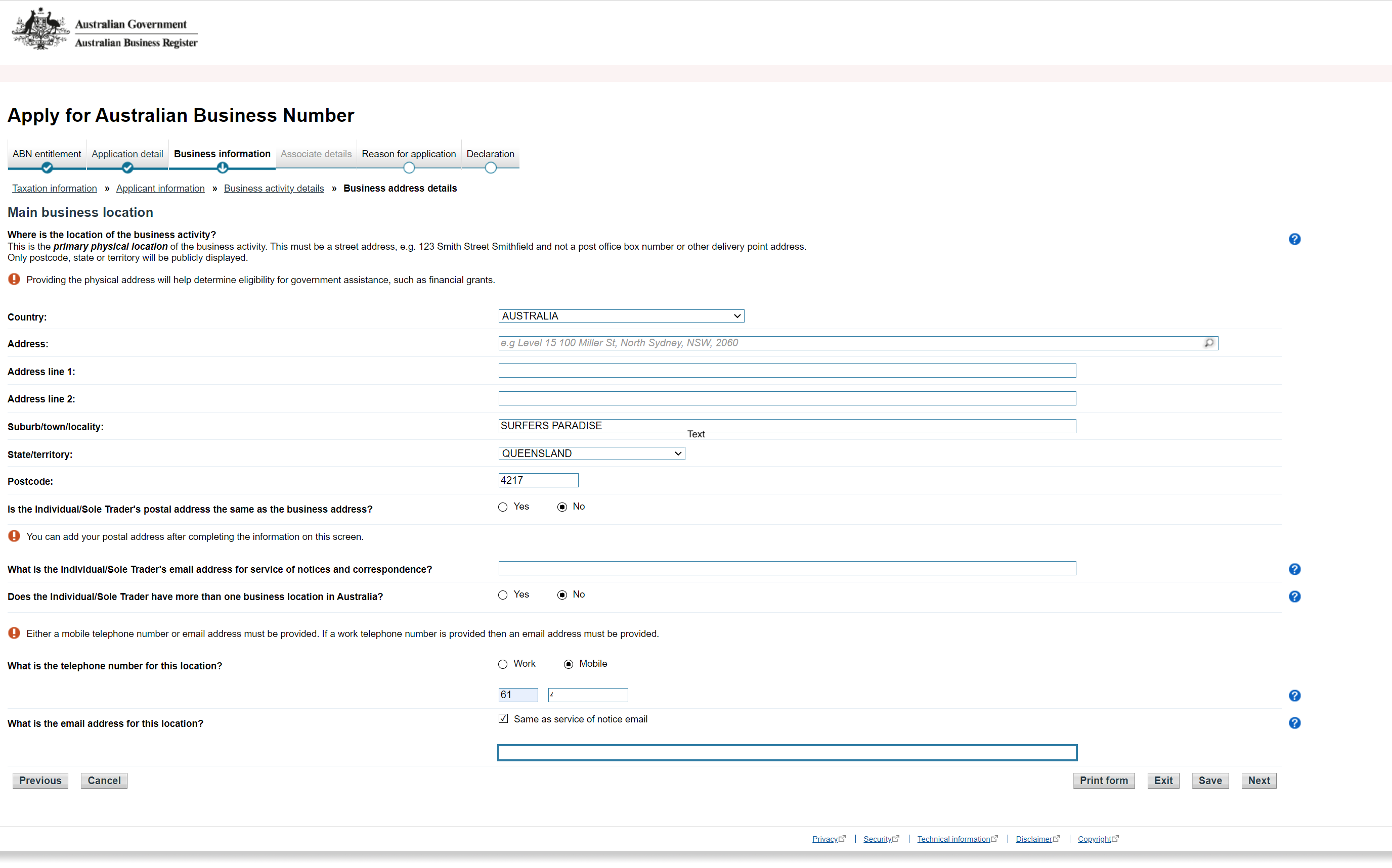Select Work telephone number type
Screen dimensions: 1392x868
point(503,664)
